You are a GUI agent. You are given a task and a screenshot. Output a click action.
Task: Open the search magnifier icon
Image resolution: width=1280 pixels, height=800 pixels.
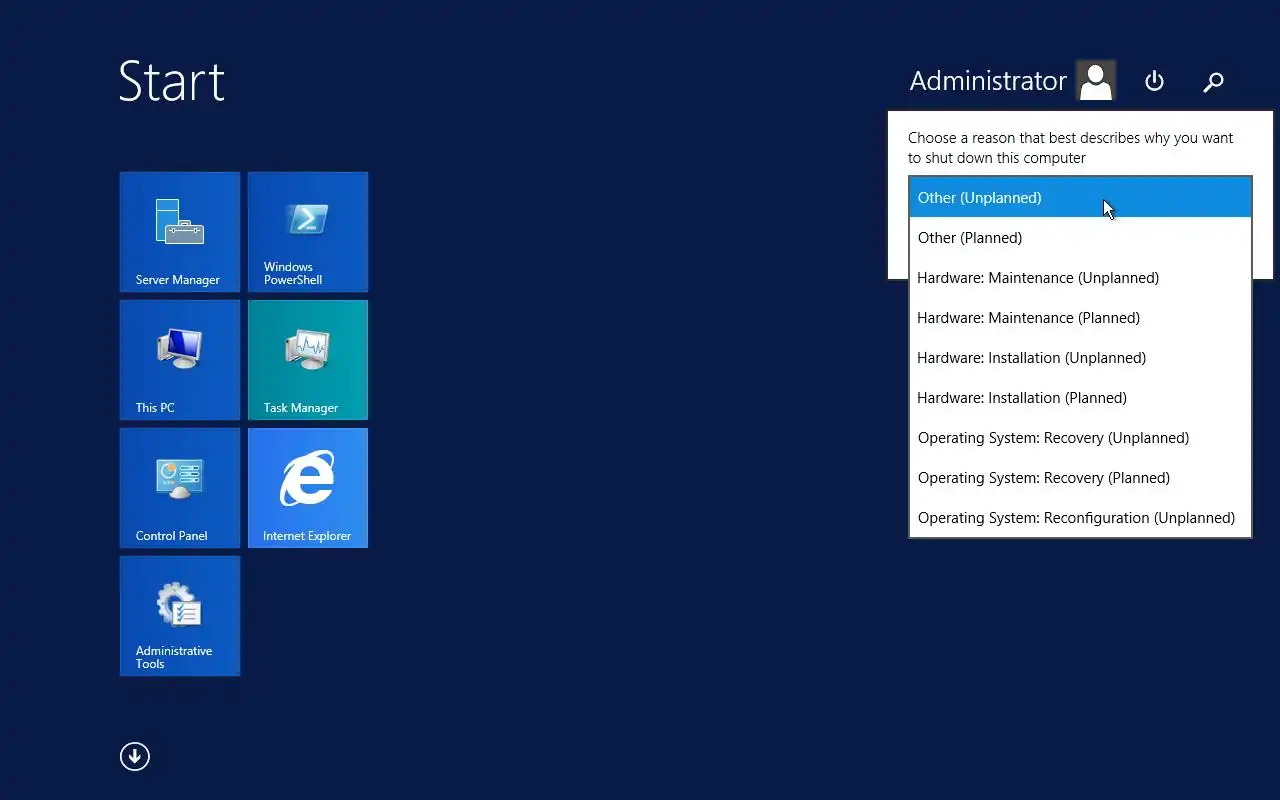[x=1213, y=82]
